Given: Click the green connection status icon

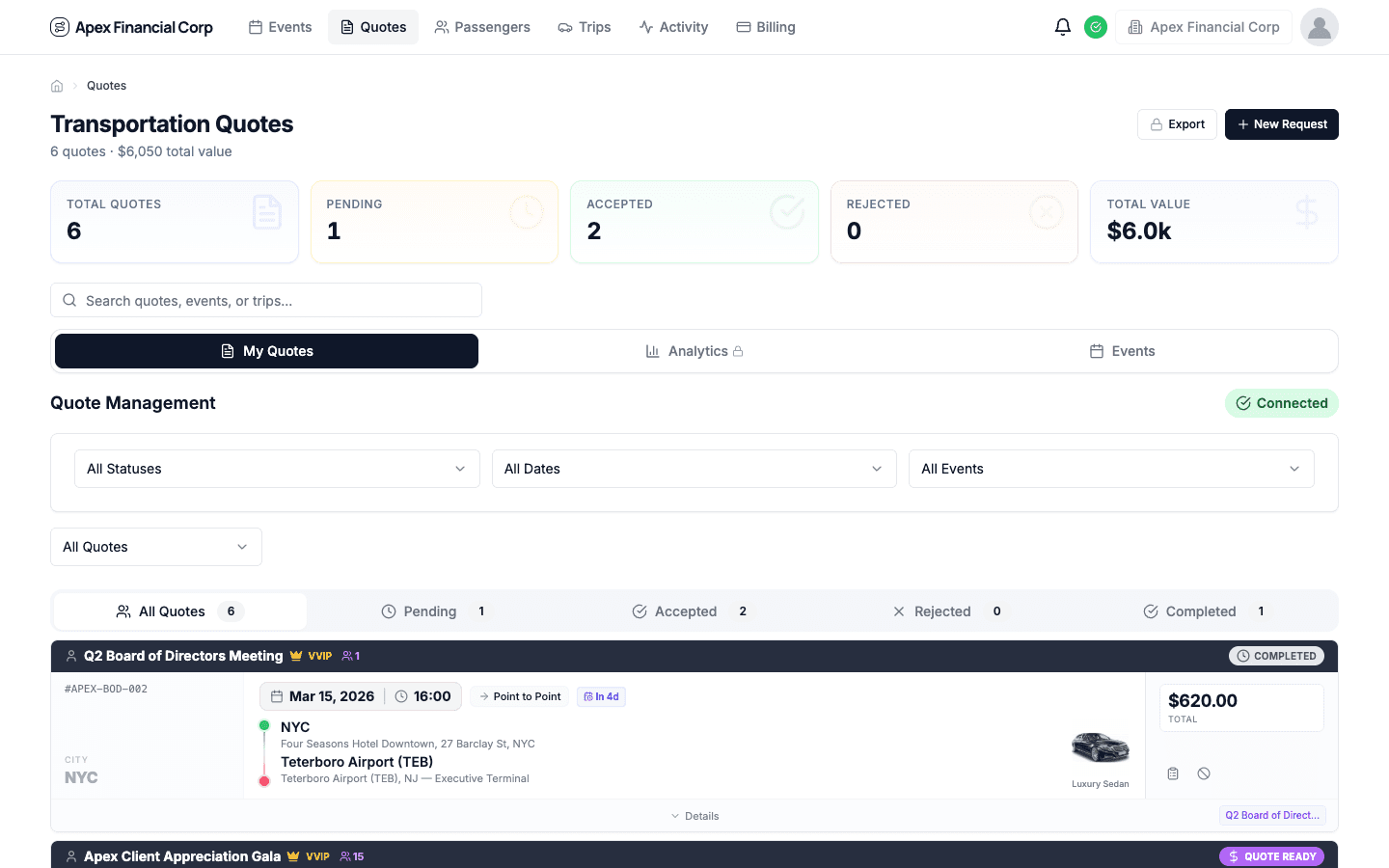Looking at the screenshot, I should [1096, 27].
